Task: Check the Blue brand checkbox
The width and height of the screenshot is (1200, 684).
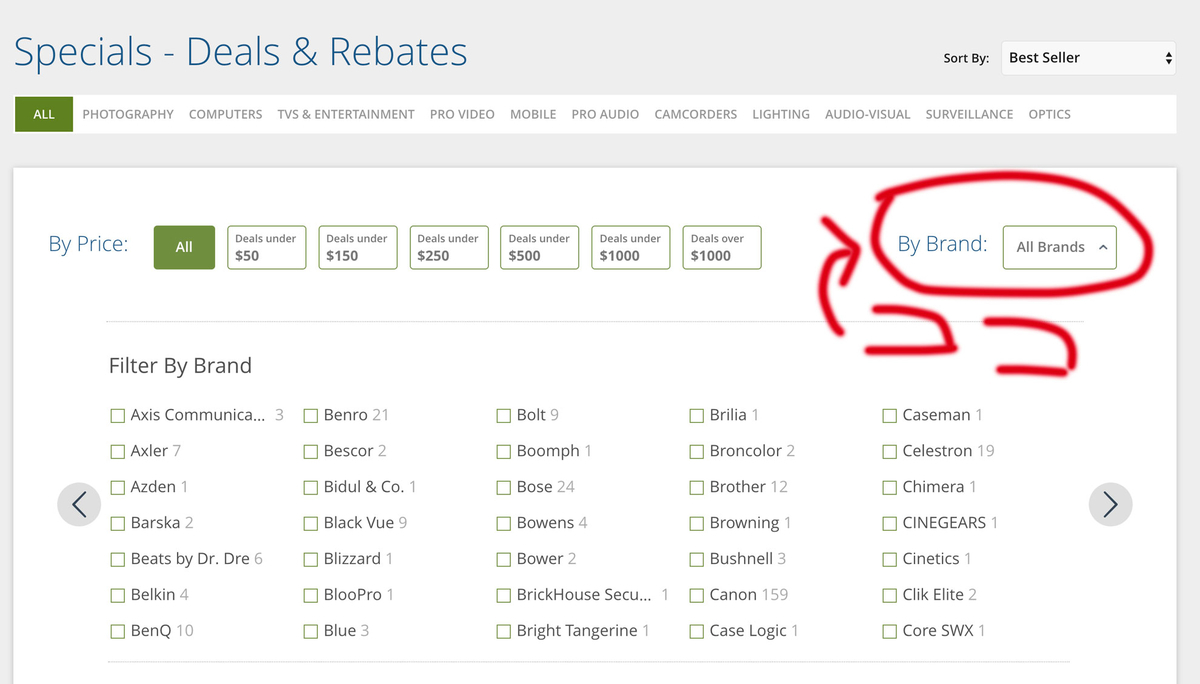Action: click(311, 631)
